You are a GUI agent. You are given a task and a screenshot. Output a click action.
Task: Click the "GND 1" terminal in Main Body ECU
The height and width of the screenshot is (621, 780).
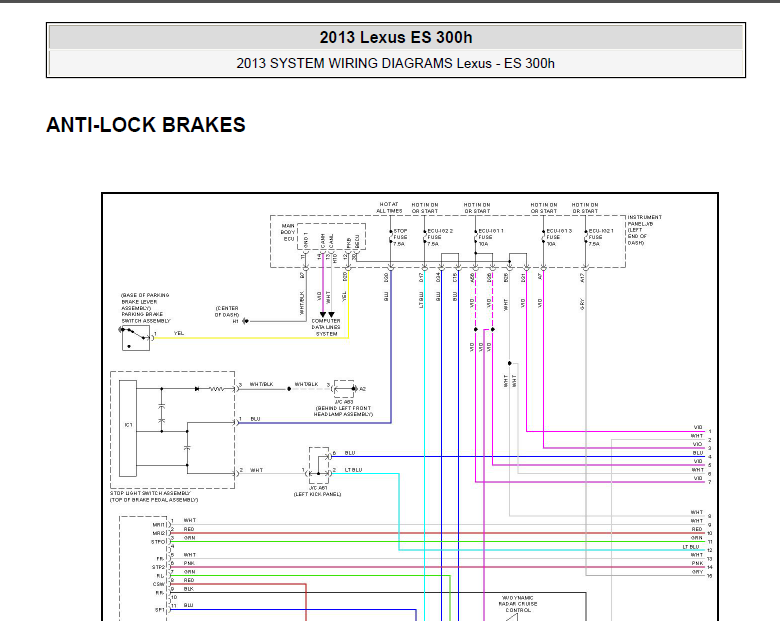(306, 240)
